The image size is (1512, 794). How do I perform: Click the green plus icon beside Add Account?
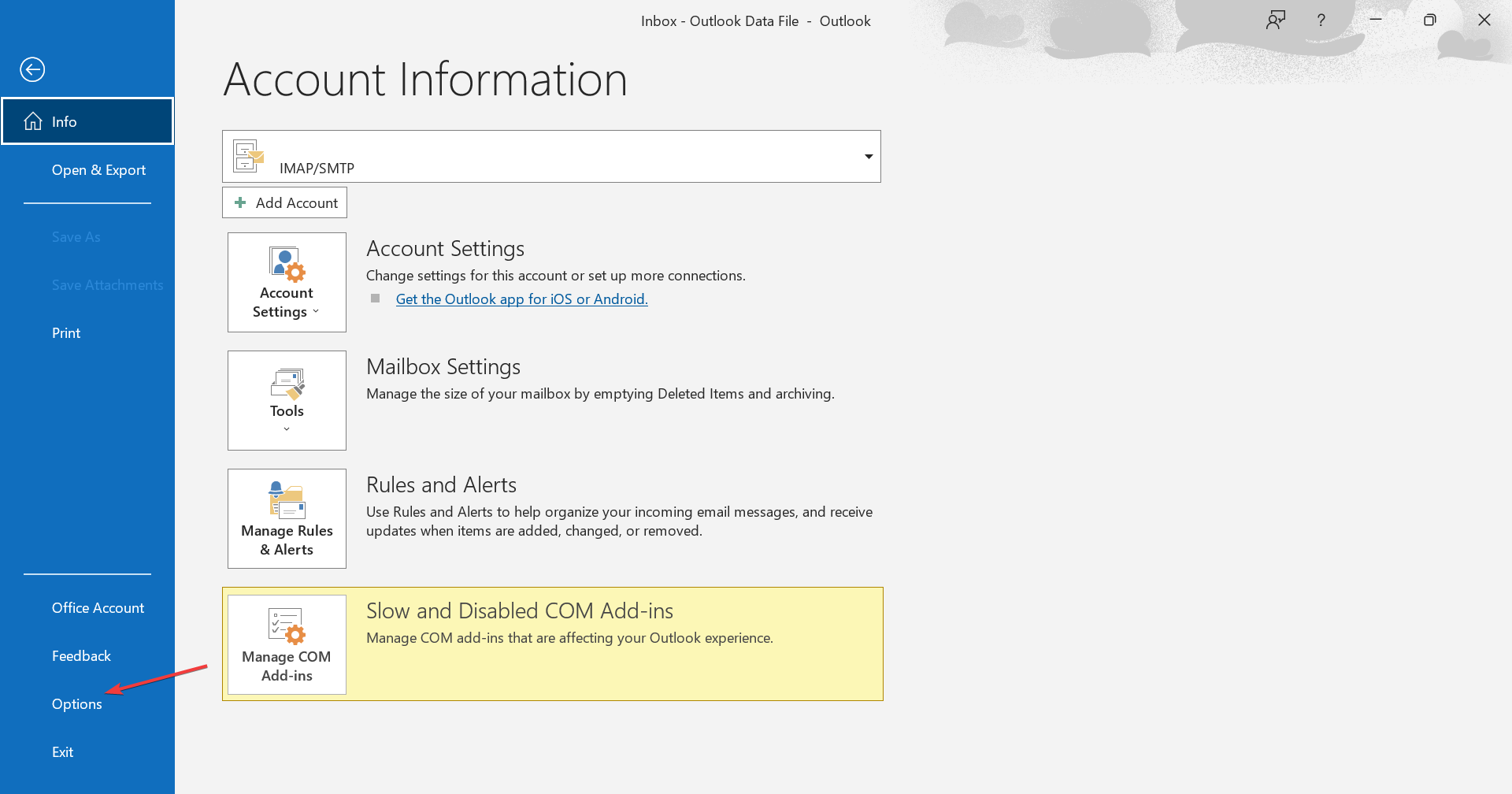(x=240, y=202)
